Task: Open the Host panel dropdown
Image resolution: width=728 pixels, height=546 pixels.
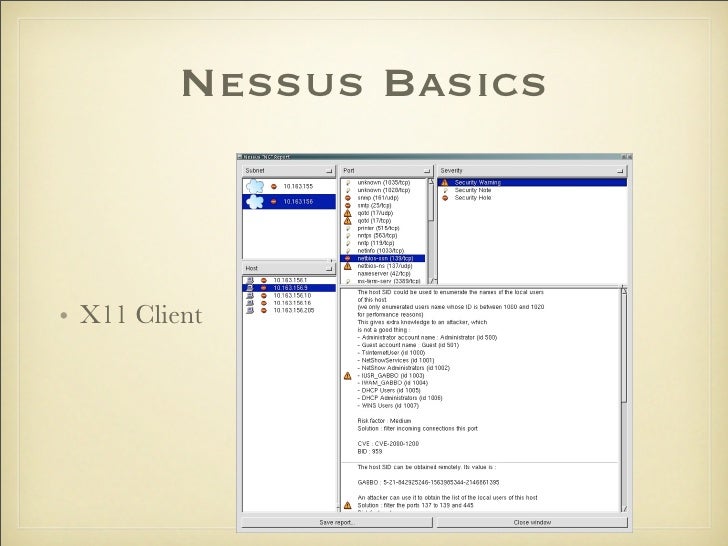Action: pyautogui.click(x=329, y=268)
